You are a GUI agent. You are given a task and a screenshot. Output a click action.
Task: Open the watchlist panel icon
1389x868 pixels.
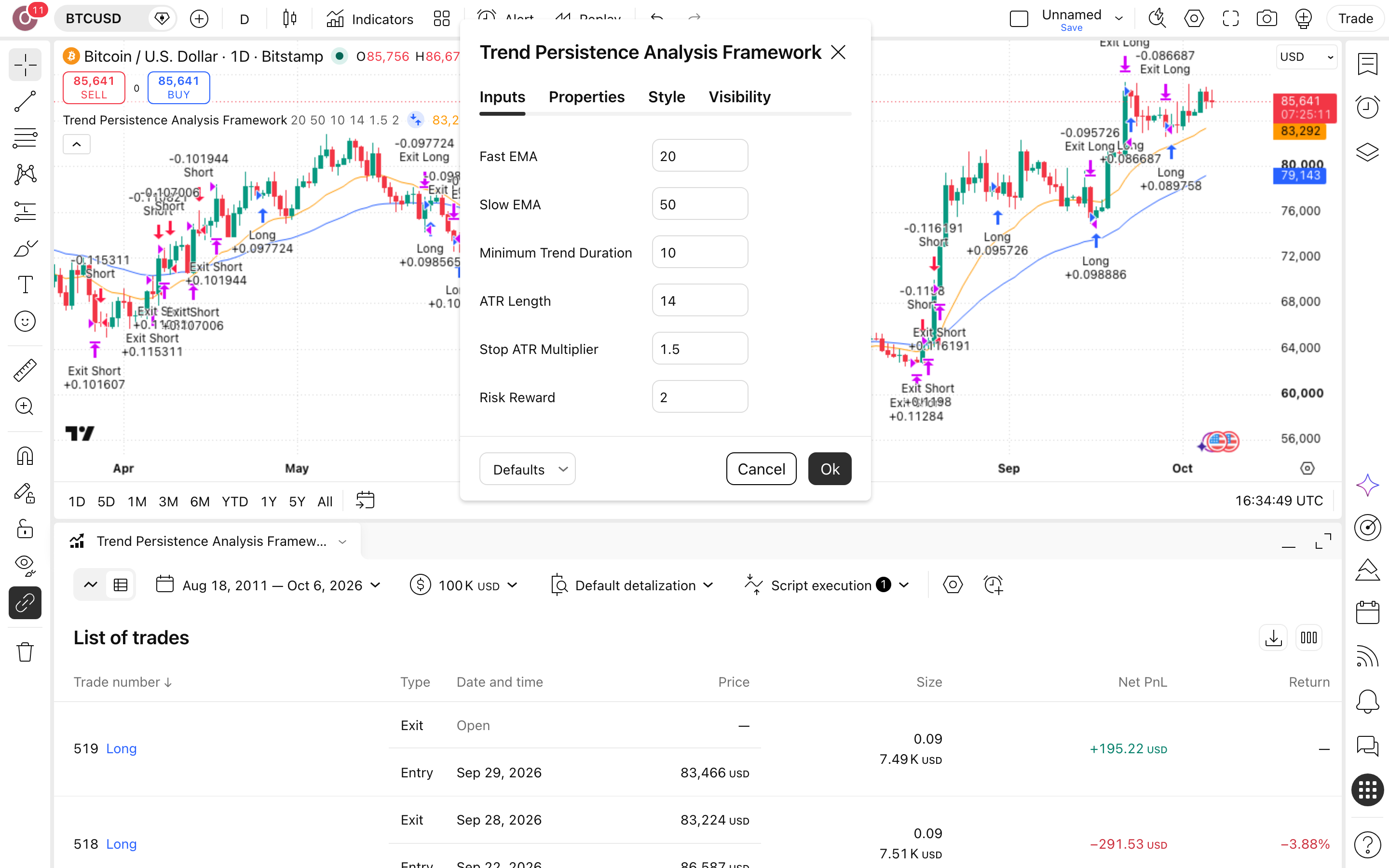point(1367,64)
